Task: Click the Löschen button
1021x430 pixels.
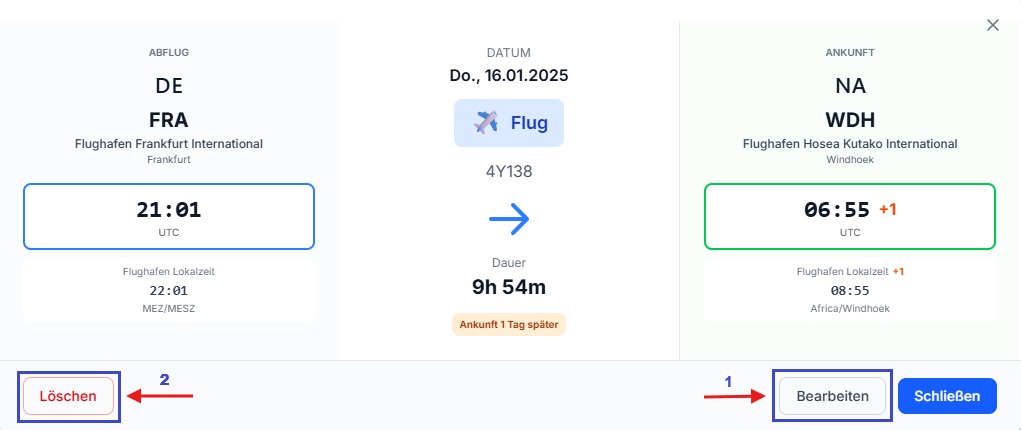Action: (x=68, y=396)
